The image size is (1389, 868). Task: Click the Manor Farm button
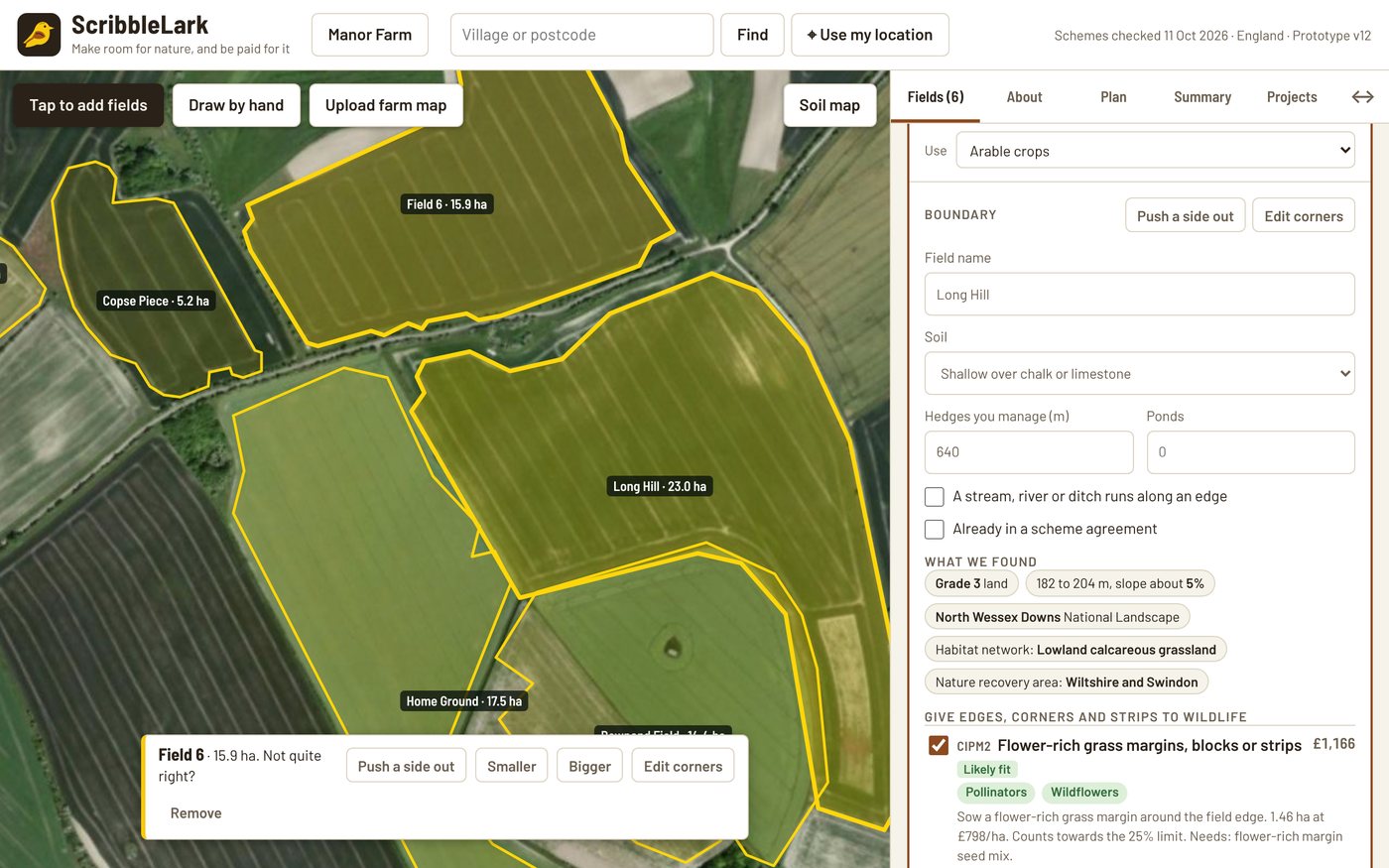370,35
